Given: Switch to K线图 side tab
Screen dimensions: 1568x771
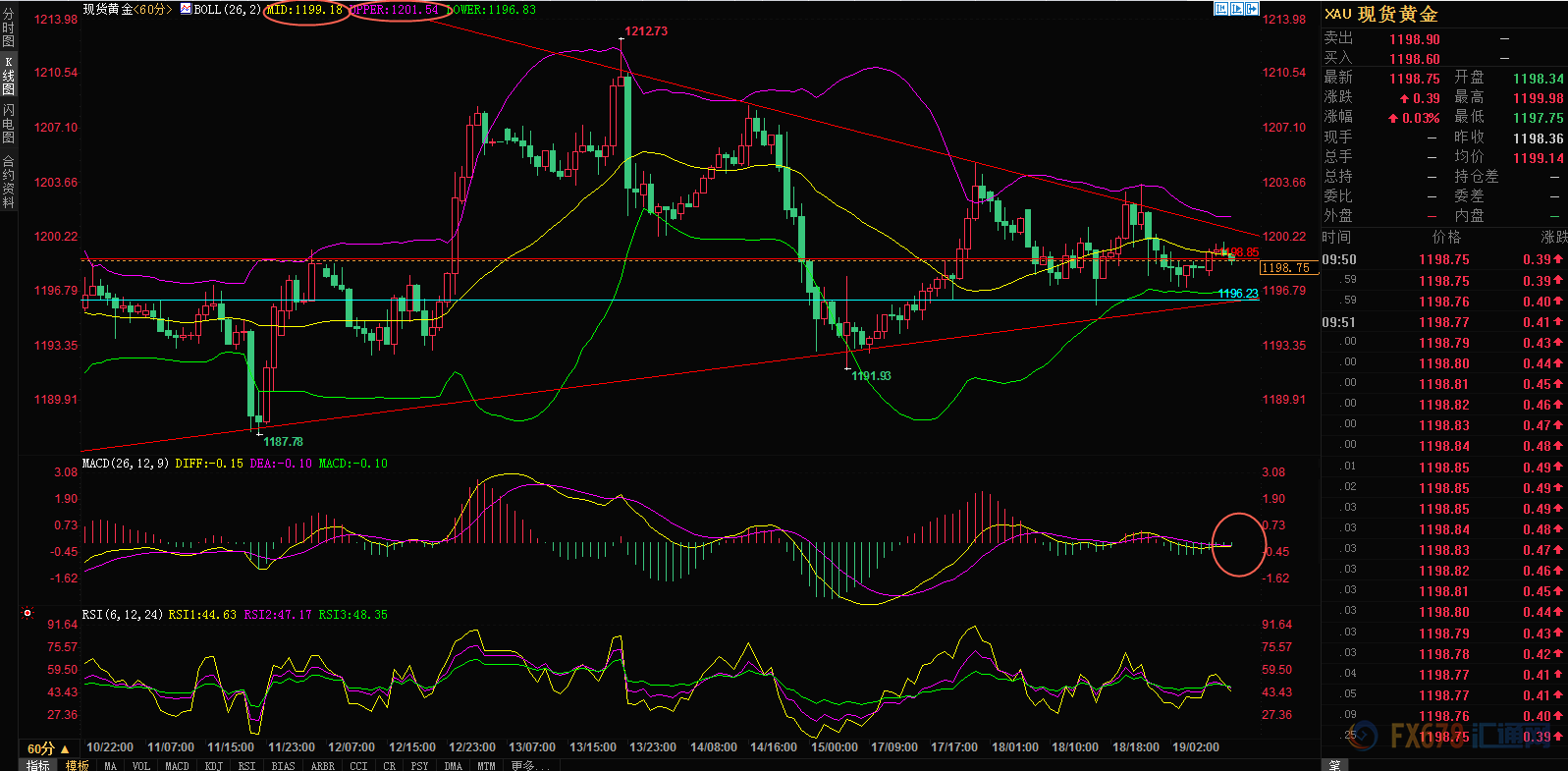Looking at the screenshot, I should click(9, 76).
